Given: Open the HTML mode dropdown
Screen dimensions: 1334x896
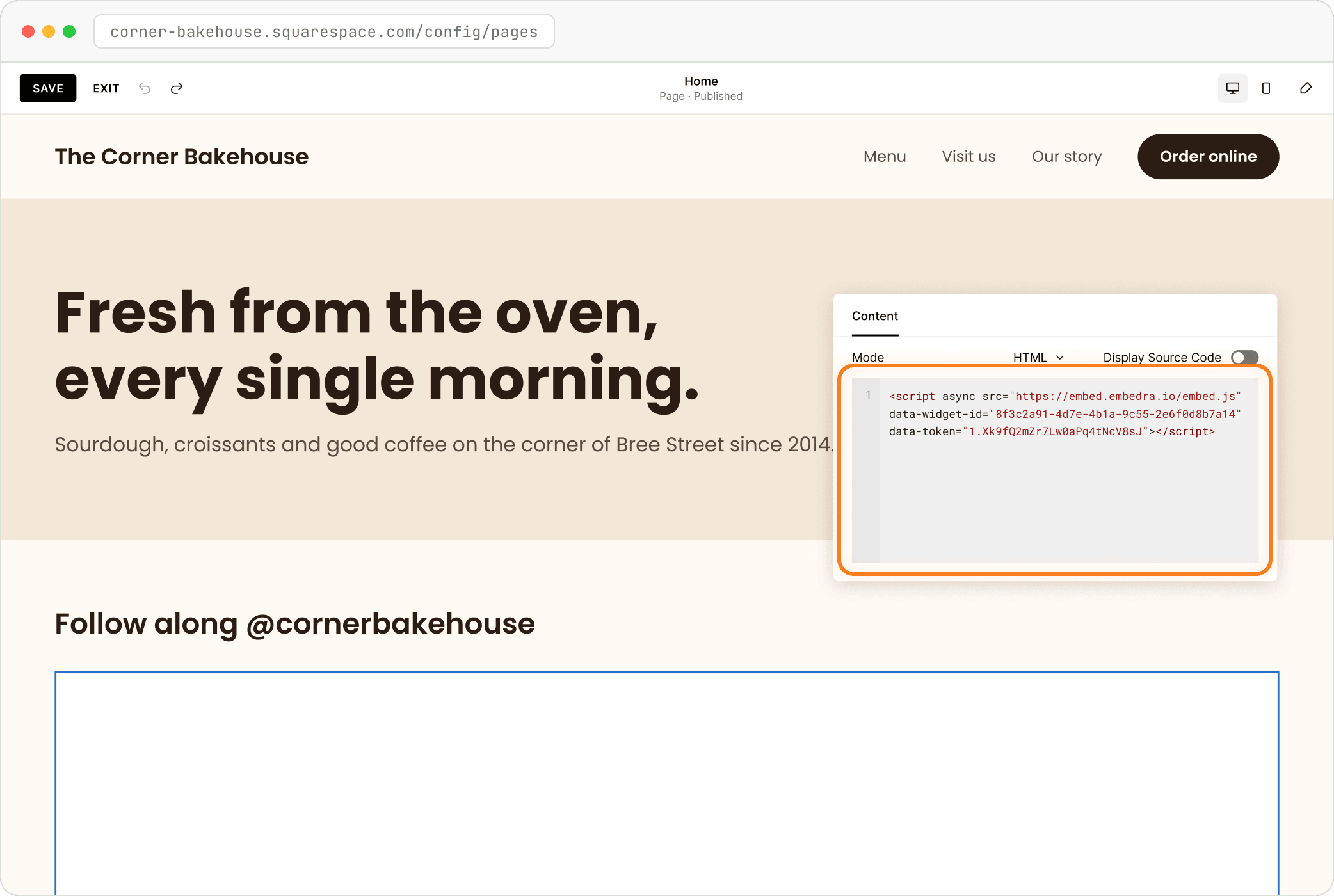Looking at the screenshot, I should [x=1038, y=357].
